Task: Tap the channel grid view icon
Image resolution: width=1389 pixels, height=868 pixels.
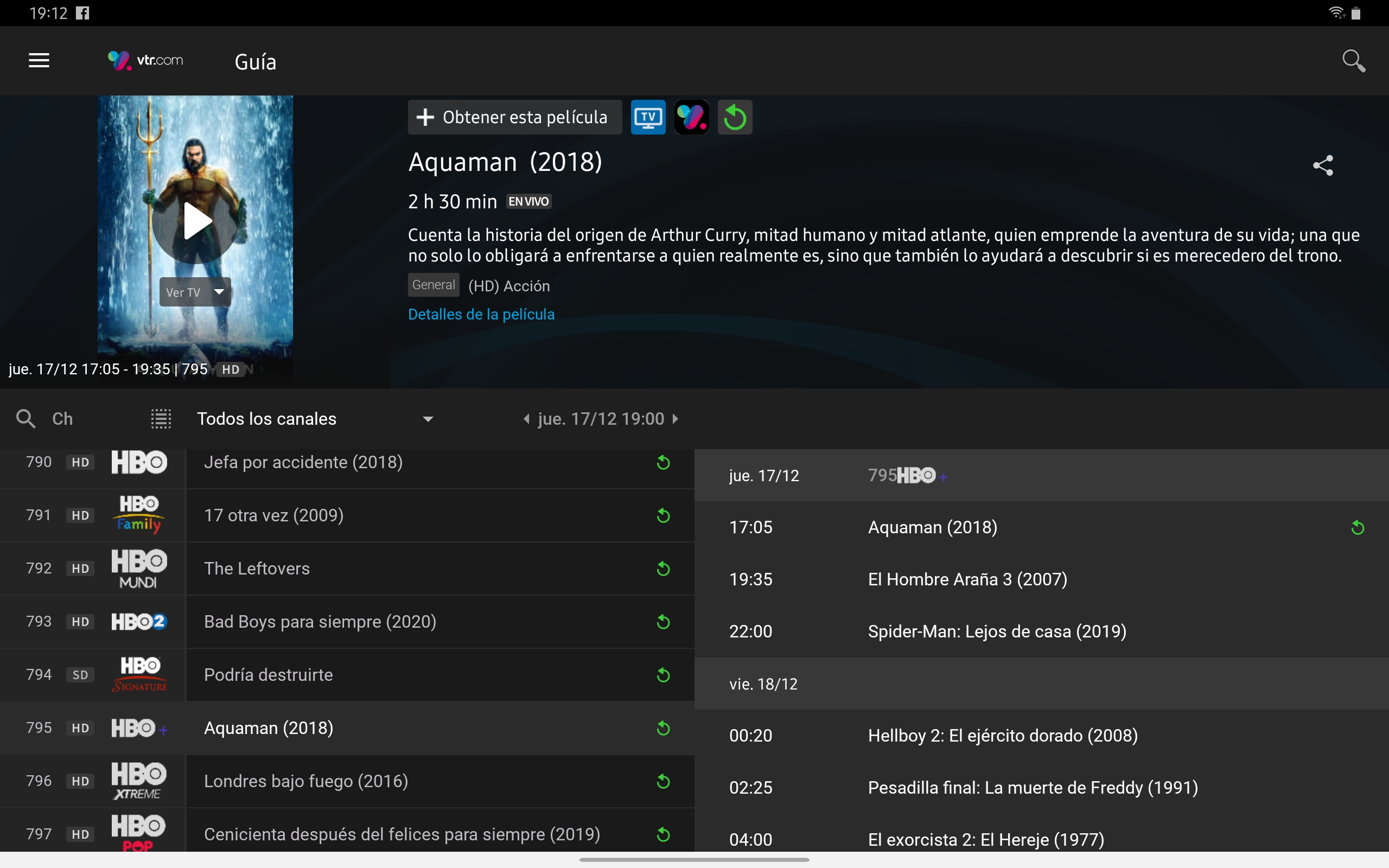Action: click(x=161, y=418)
